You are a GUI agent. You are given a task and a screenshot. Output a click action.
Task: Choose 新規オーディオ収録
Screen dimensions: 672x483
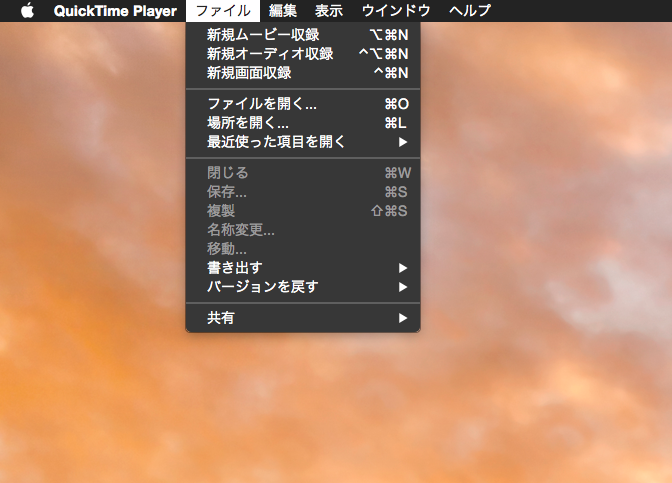coord(303,54)
